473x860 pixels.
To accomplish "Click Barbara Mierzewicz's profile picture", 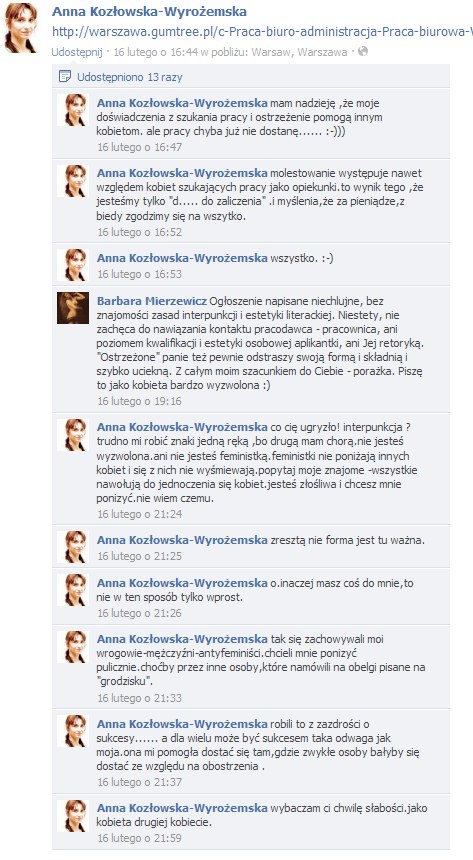I will coord(73,308).
